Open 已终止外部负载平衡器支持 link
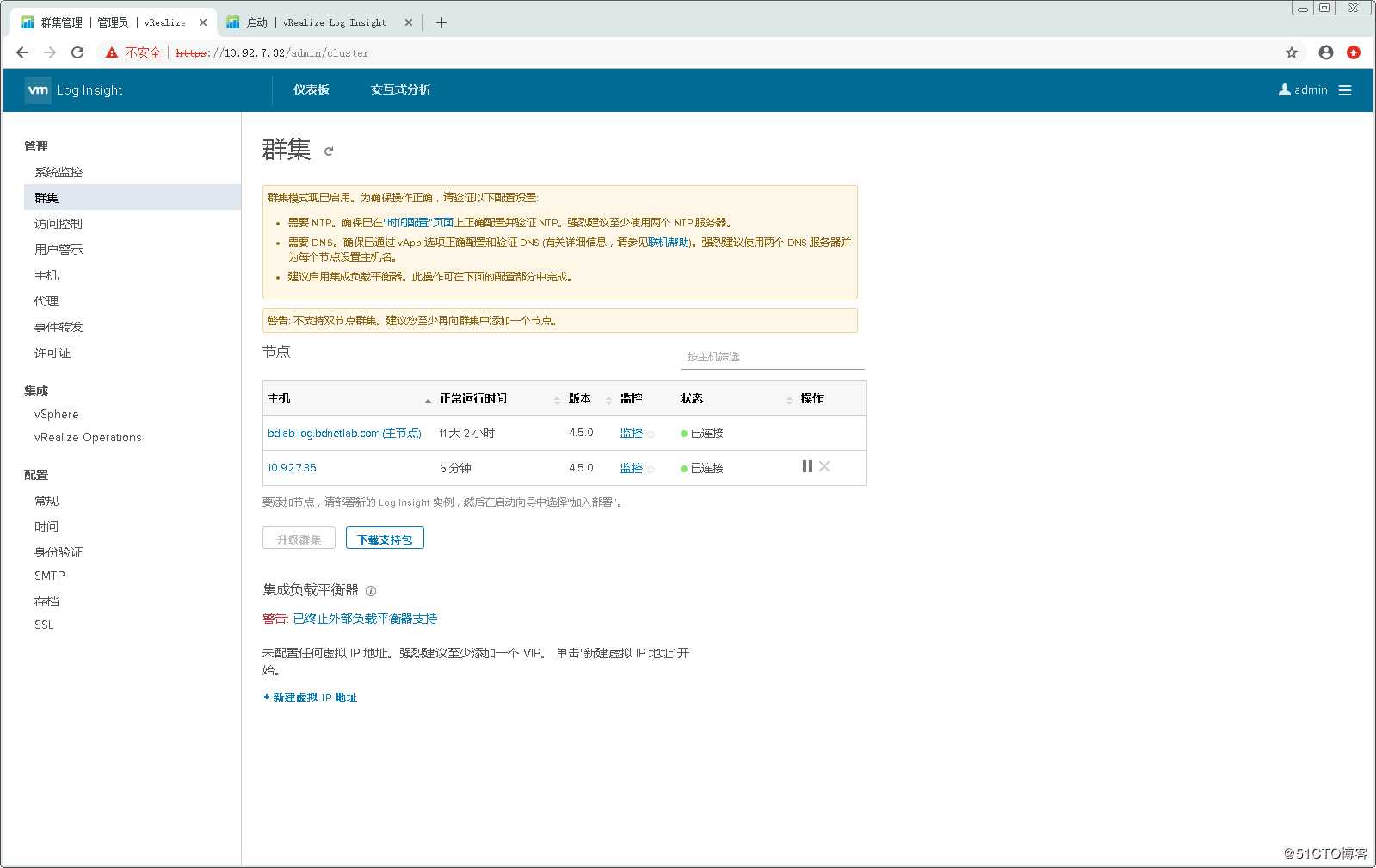 (x=365, y=619)
